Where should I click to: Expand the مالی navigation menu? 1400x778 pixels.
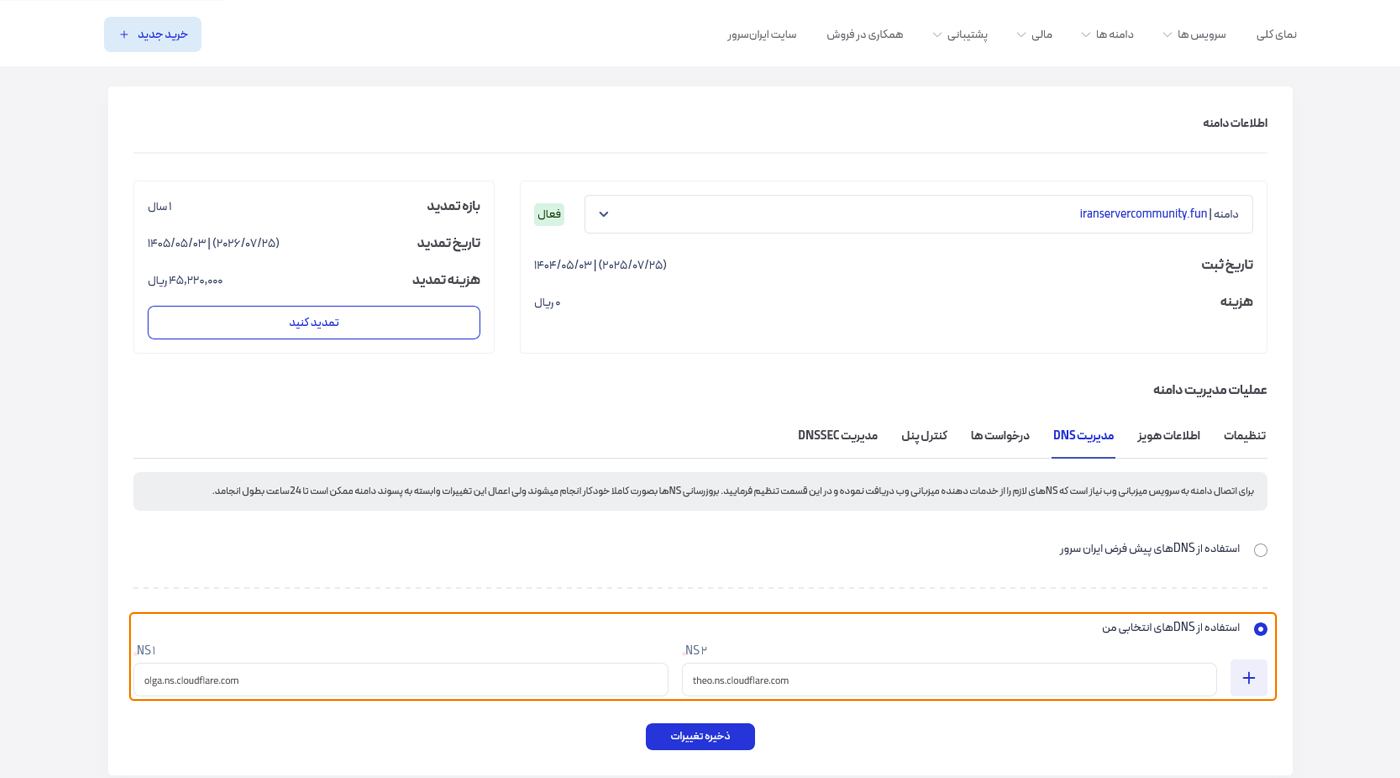(x=1034, y=34)
